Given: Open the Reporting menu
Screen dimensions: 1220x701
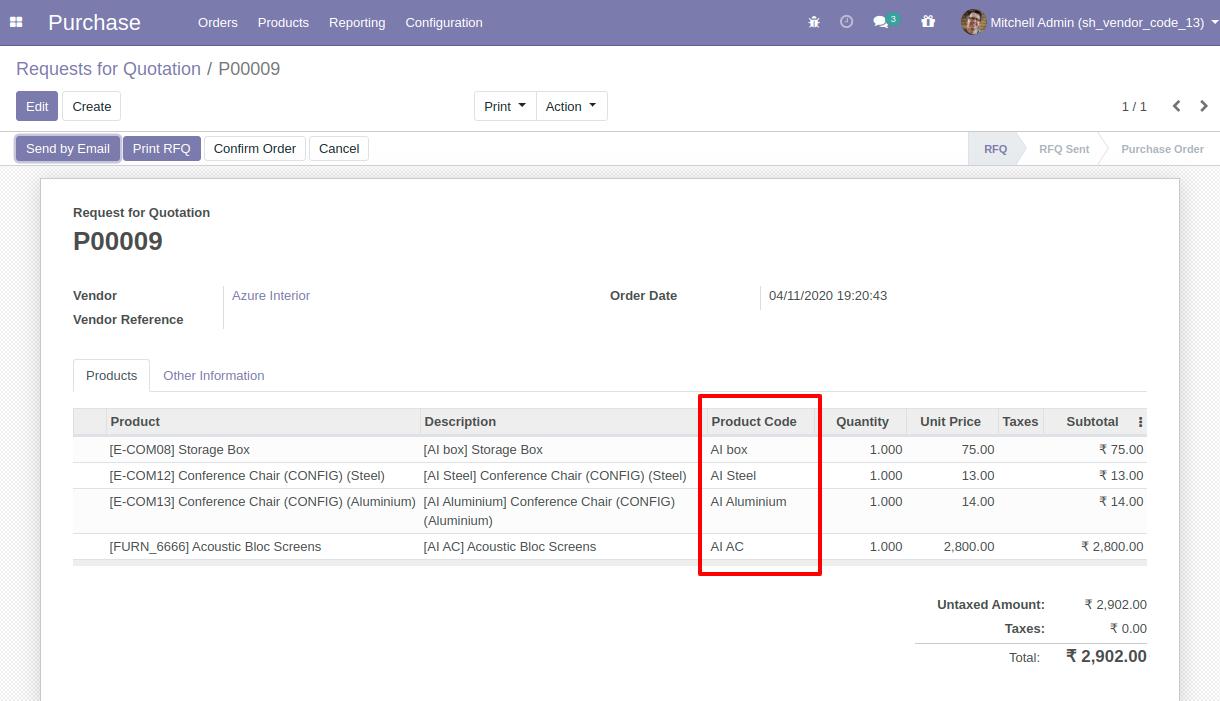Looking at the screenshot, I should click(357, 22).
